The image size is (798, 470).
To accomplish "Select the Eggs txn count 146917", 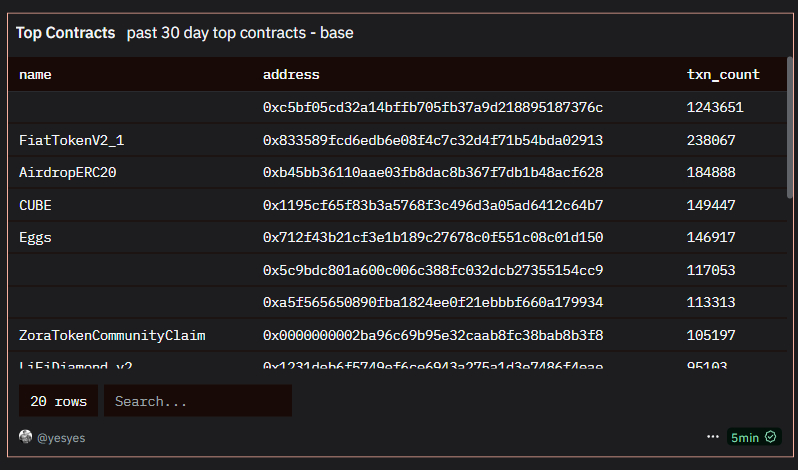I will click(x=711, y=238).
